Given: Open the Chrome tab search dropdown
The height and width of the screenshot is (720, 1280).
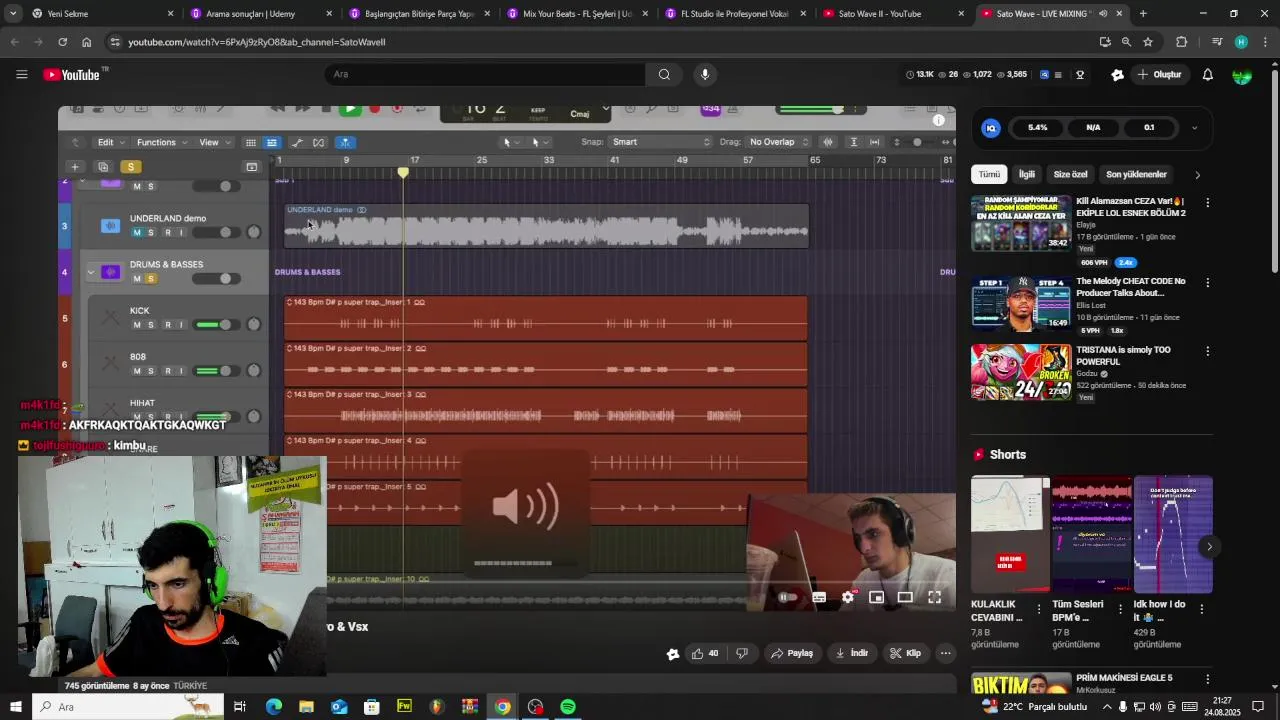Looking at the screenshot, I should 12,14.
